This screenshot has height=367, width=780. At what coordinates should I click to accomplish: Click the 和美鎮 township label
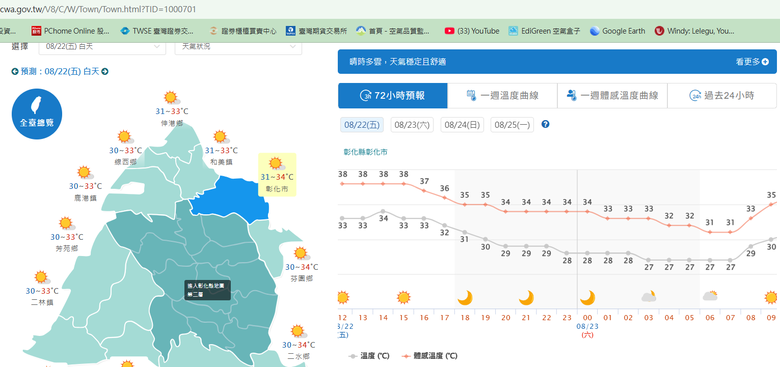221,162
